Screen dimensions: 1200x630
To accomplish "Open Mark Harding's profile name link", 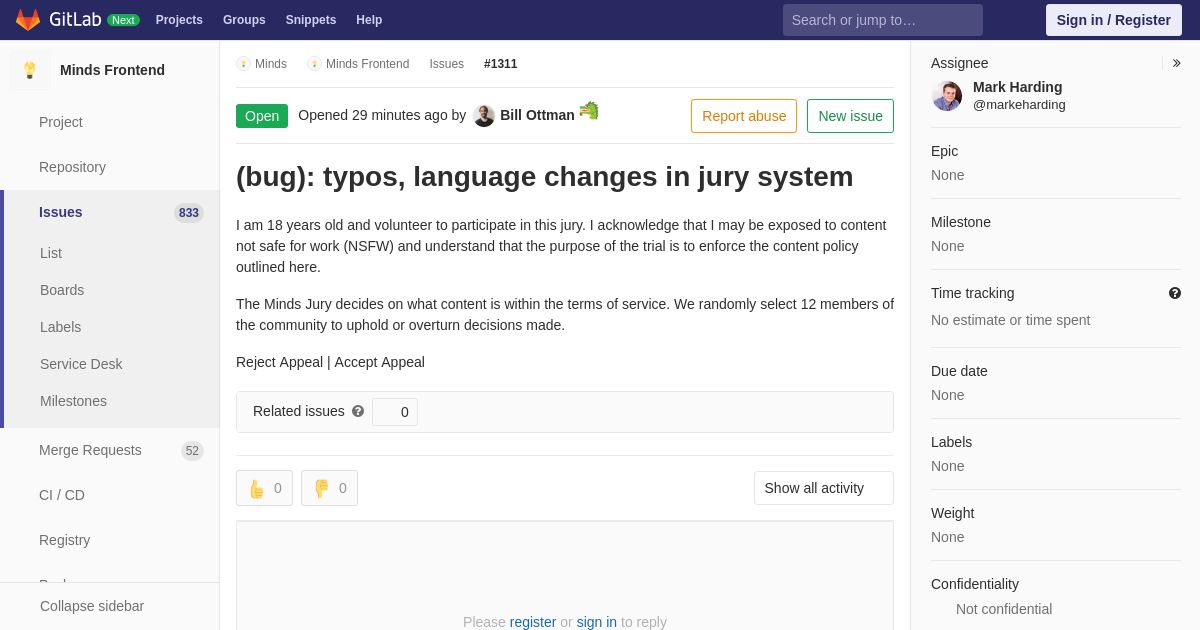I will (x=1018, y=87).
